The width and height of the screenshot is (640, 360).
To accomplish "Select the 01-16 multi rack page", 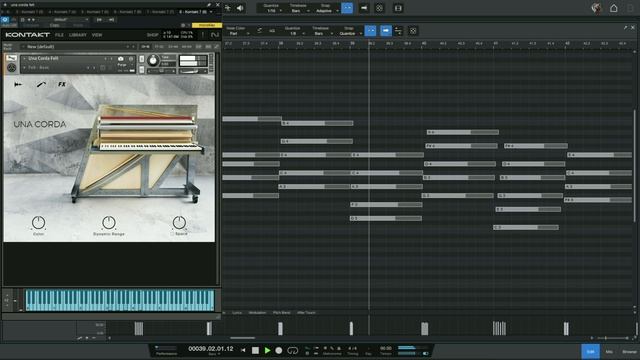I will (145, 47).
